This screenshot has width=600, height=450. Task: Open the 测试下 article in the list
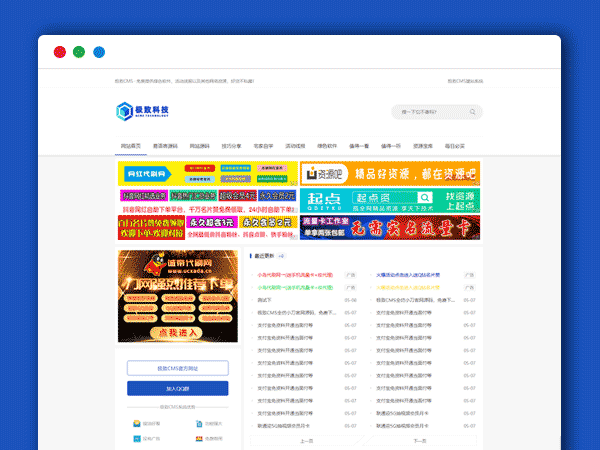coord(265,299)
